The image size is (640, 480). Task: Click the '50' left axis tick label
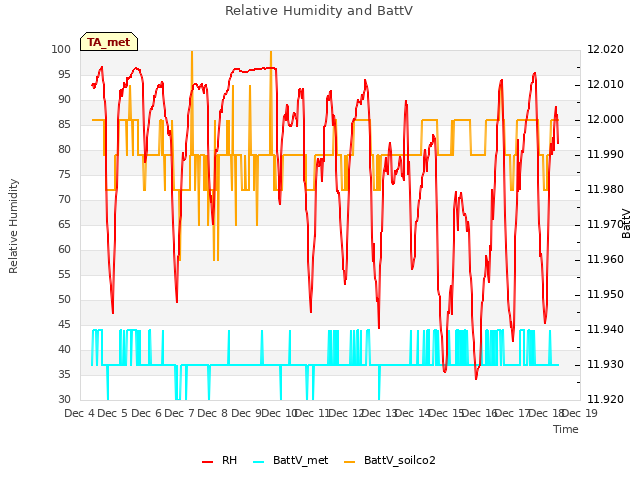click(x=64, y=299)
